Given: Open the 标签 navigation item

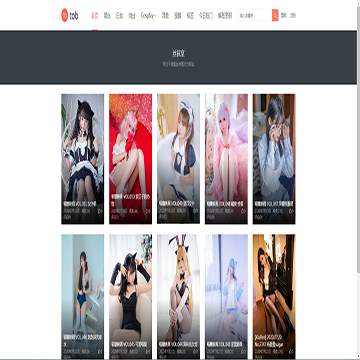Looking at the screenshot, I should 190,15.
